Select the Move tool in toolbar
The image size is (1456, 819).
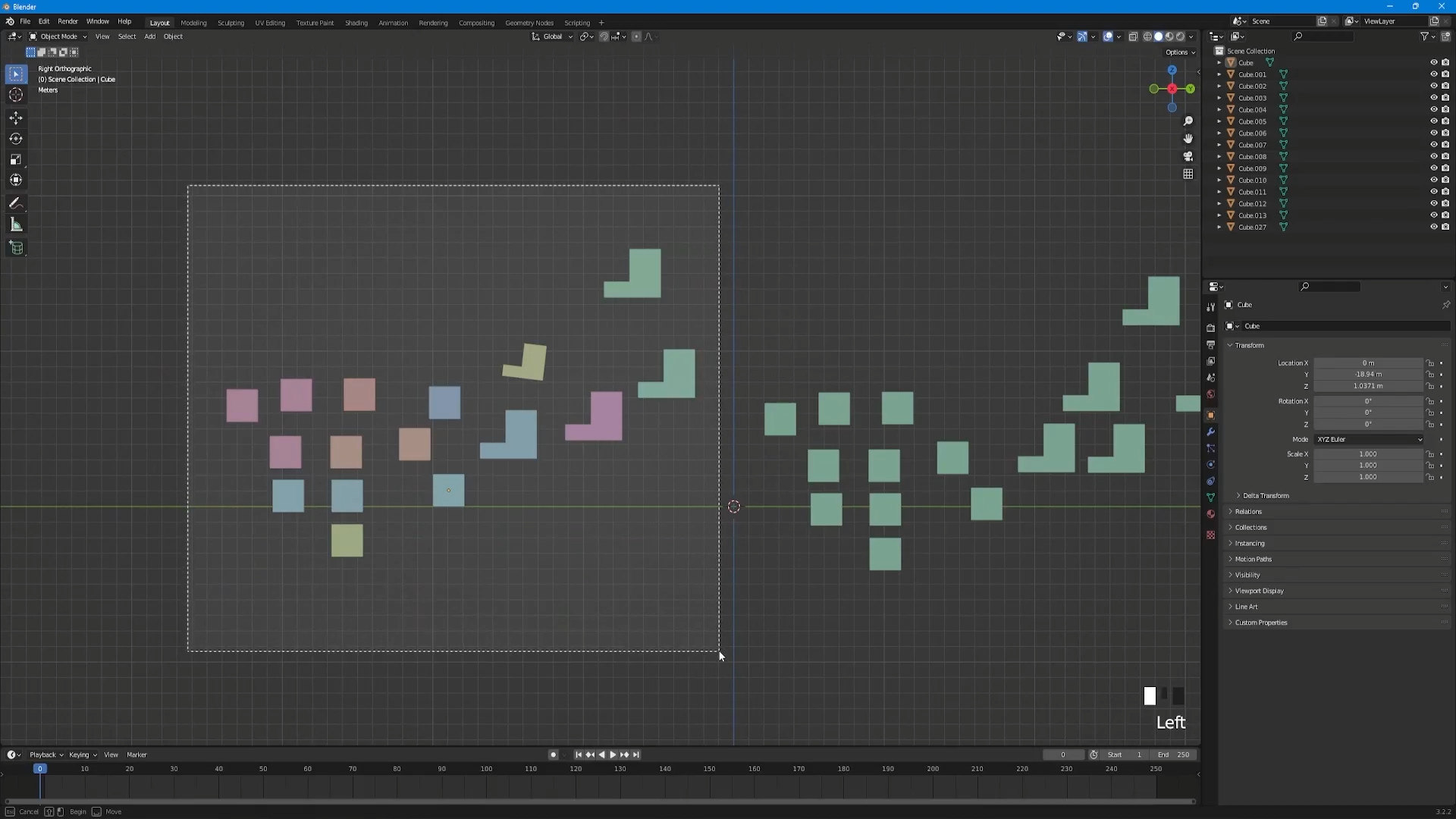(x=15, y=117)
